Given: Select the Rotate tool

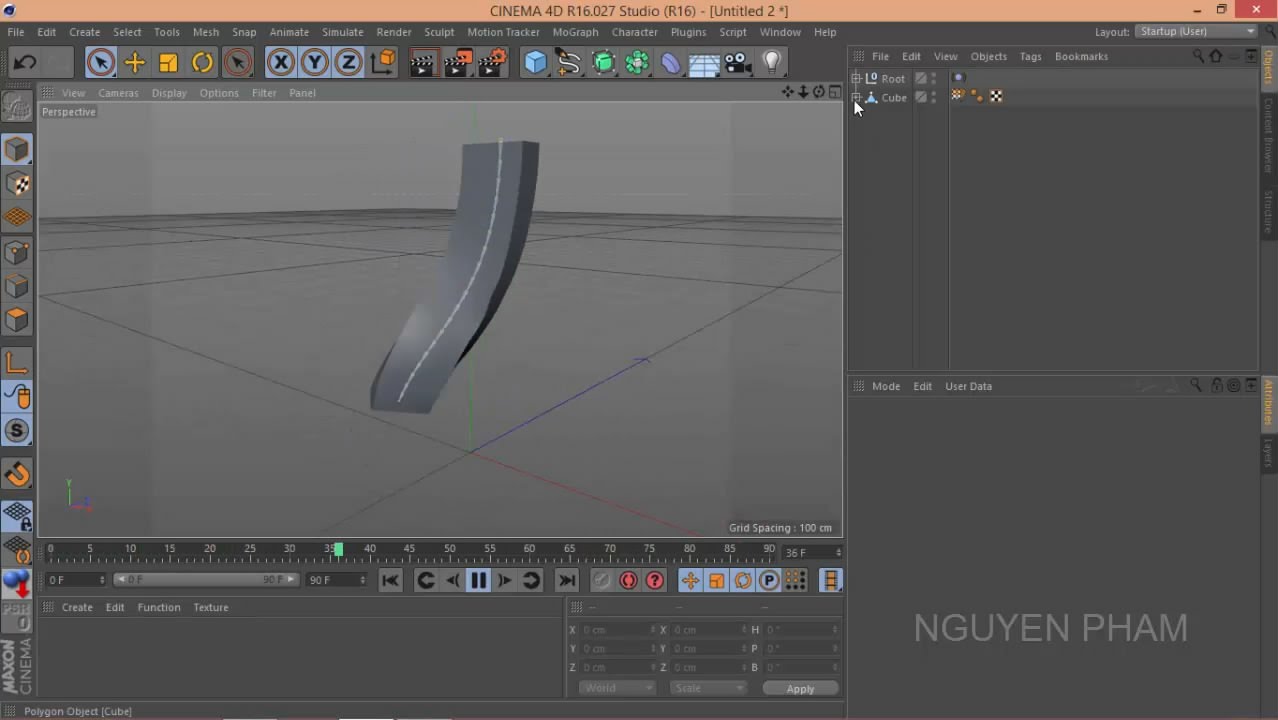Looking at the screenshot, I should pyautogui.click(x=202, y=63).
